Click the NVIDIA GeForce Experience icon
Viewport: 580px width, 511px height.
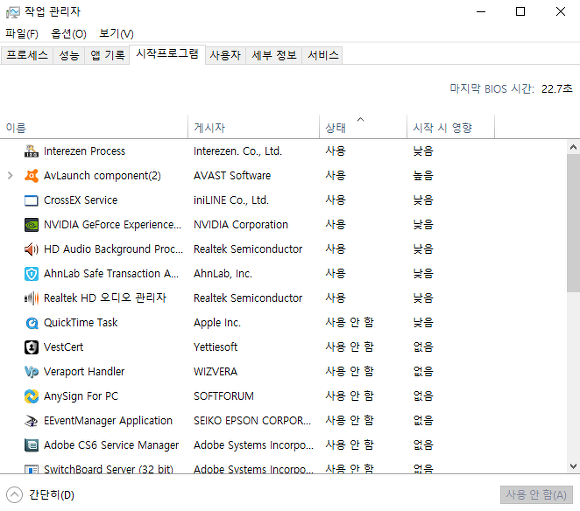pos(31,225)
